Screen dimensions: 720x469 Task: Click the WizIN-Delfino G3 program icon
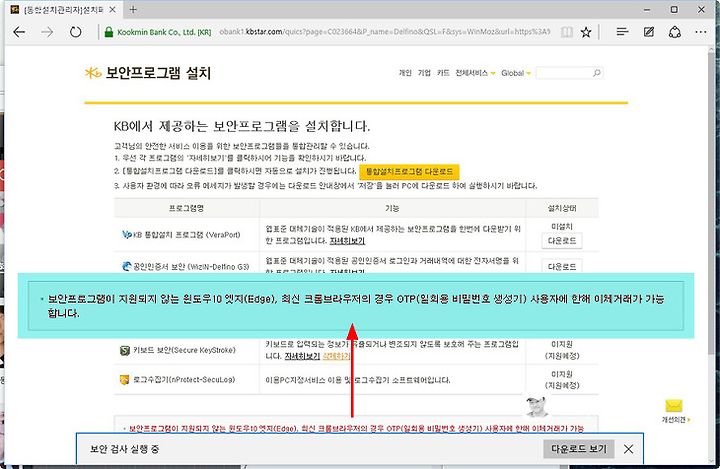pyautogui.click(x=127, y=266)
